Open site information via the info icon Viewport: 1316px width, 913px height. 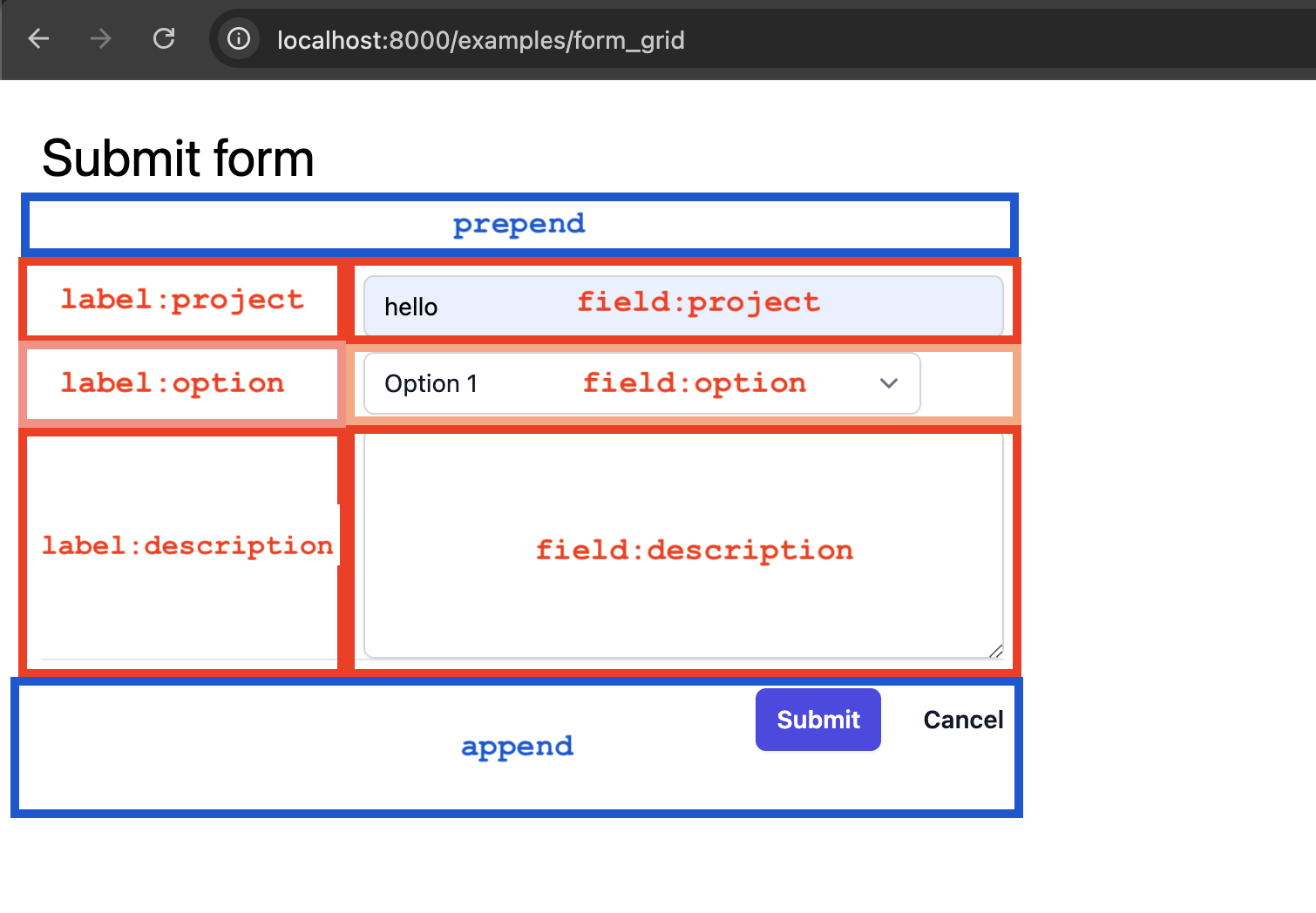point(238,38)
